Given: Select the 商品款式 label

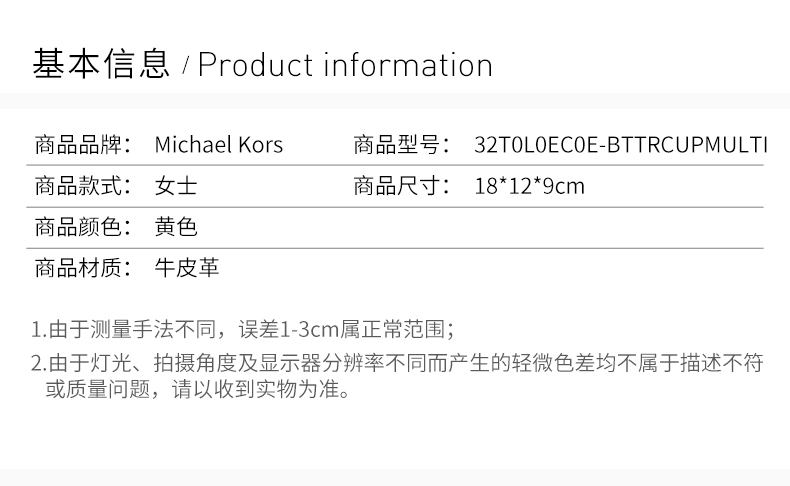Looking at the screenshot, I should [x=83, y=186].
